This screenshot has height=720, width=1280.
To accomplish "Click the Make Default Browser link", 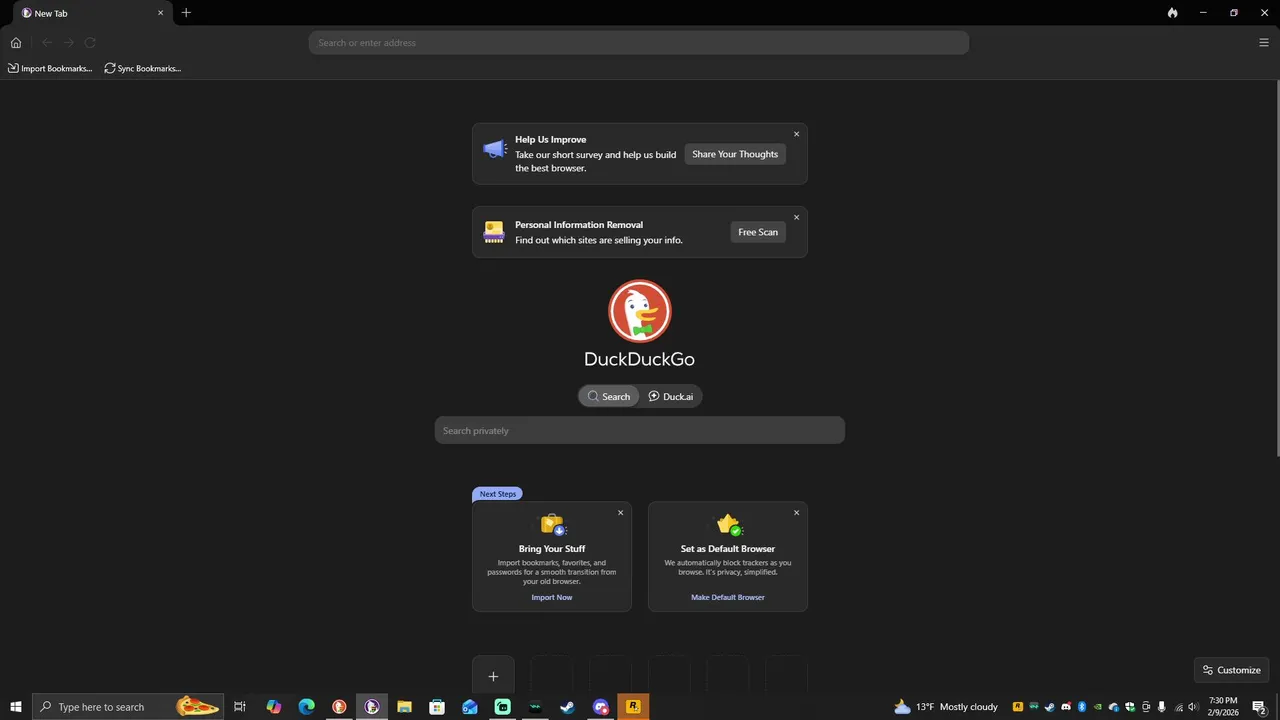I will [x=728, y=597].
